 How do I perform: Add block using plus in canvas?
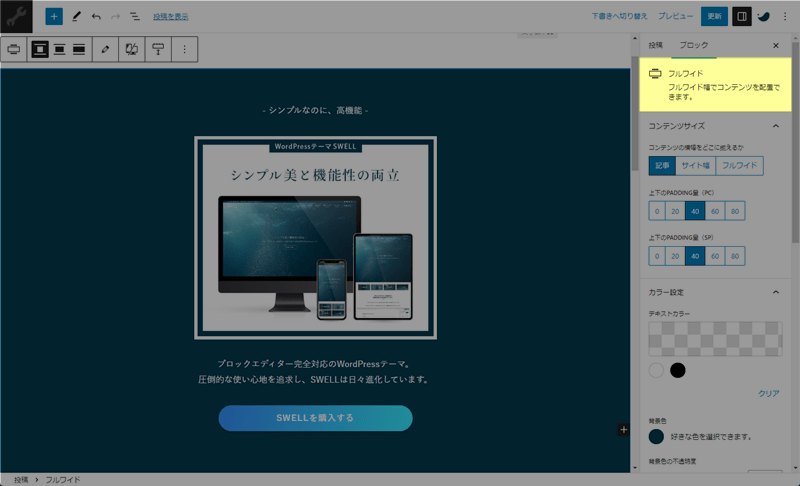pyautogui.click(x=623, y=430)
